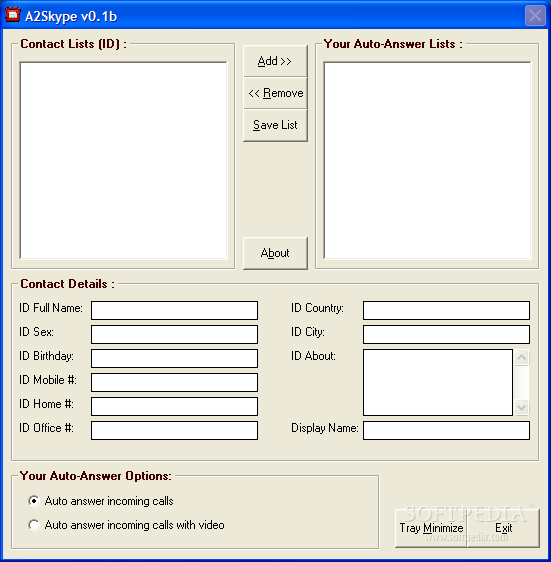Focus the Display Name field

point(446,430)
